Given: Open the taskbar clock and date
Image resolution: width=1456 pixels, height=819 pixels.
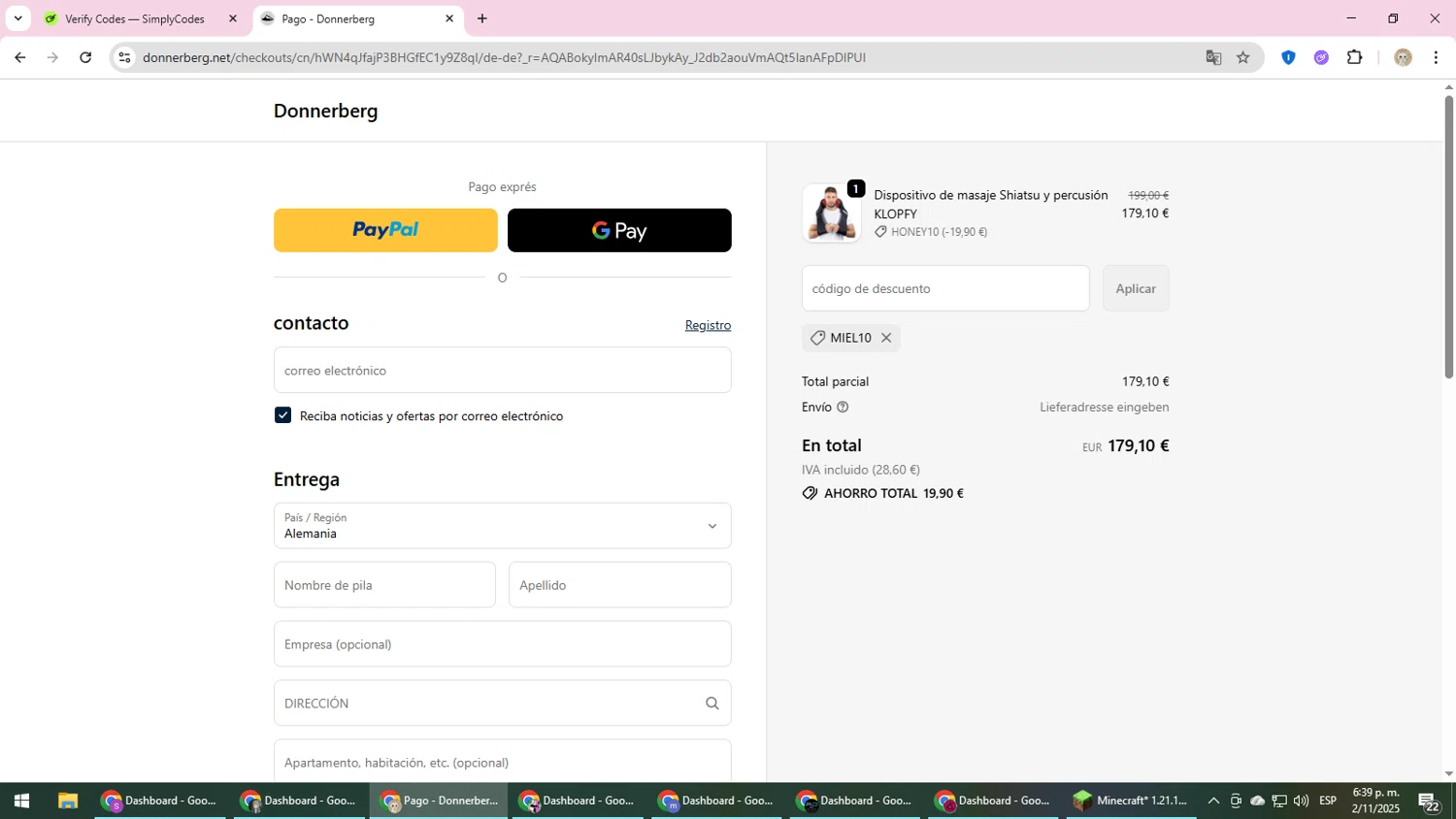Looking at the screenshot, I should (1375, 801).
